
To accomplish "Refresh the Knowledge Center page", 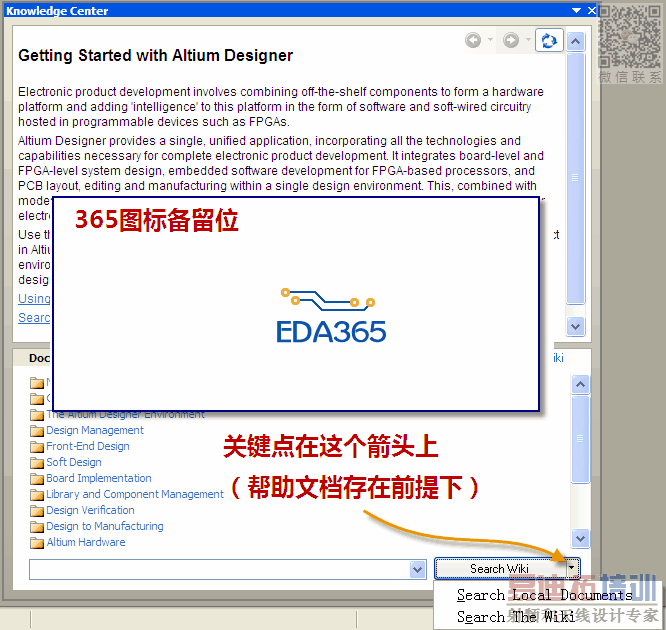I will pos(549,41).
